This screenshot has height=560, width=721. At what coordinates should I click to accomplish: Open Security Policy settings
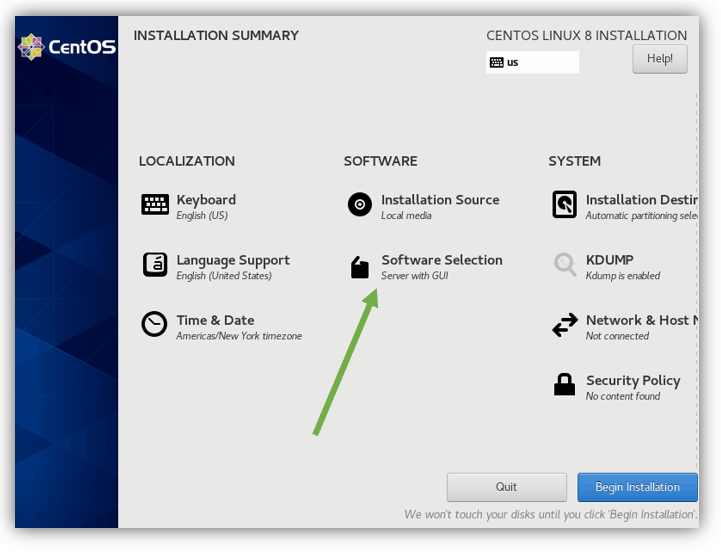(633, 381)
